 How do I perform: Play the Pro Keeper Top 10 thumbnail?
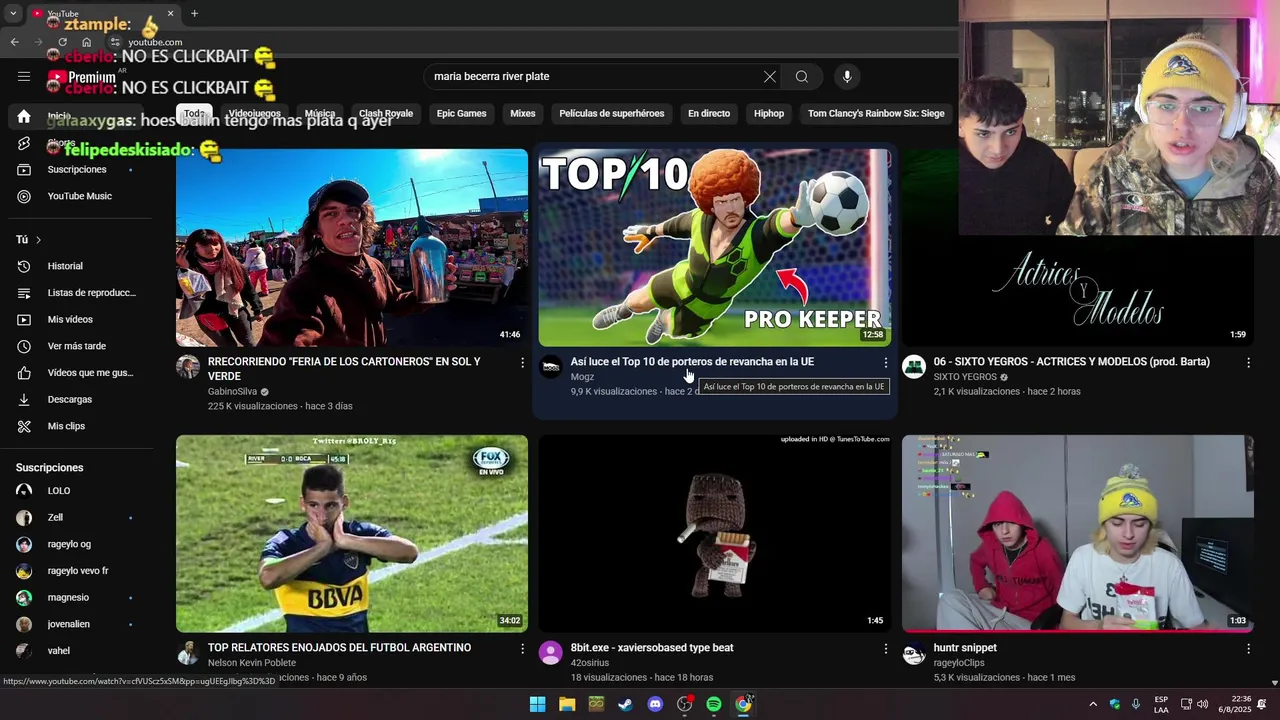tap(715, 248)
